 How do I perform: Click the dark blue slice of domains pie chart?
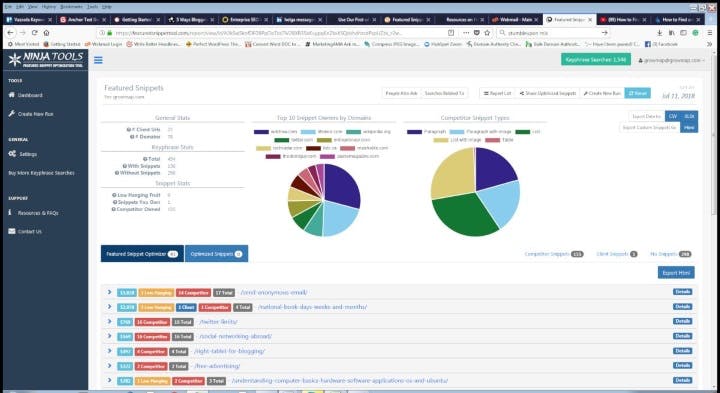(341, 186)
